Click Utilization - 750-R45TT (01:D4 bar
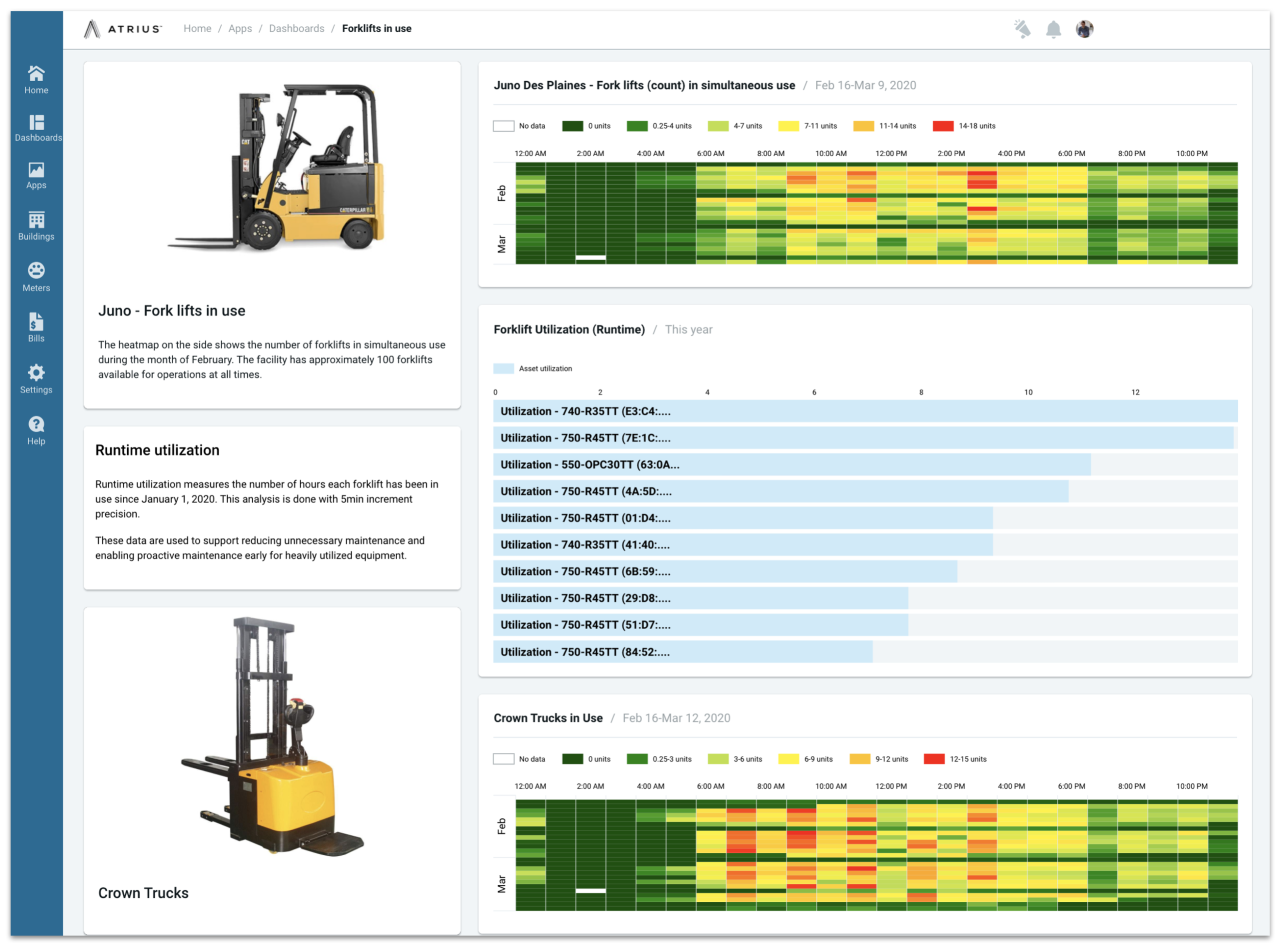 (743, 518)
